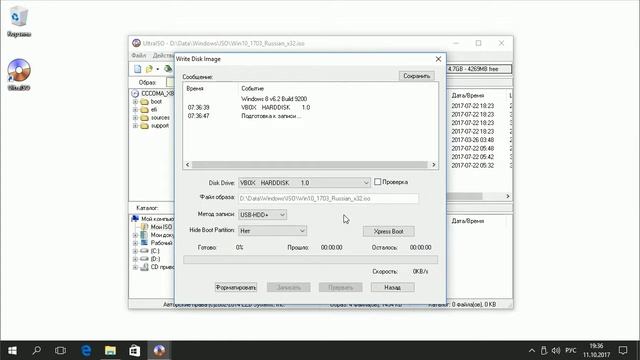Click the Сохранить button

pos(416,76)
